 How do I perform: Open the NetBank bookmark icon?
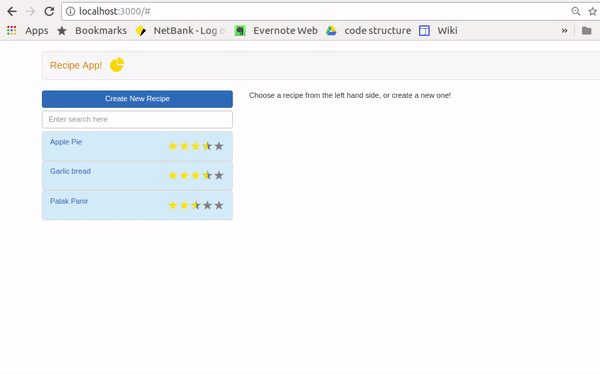click(x=140, y=31)
